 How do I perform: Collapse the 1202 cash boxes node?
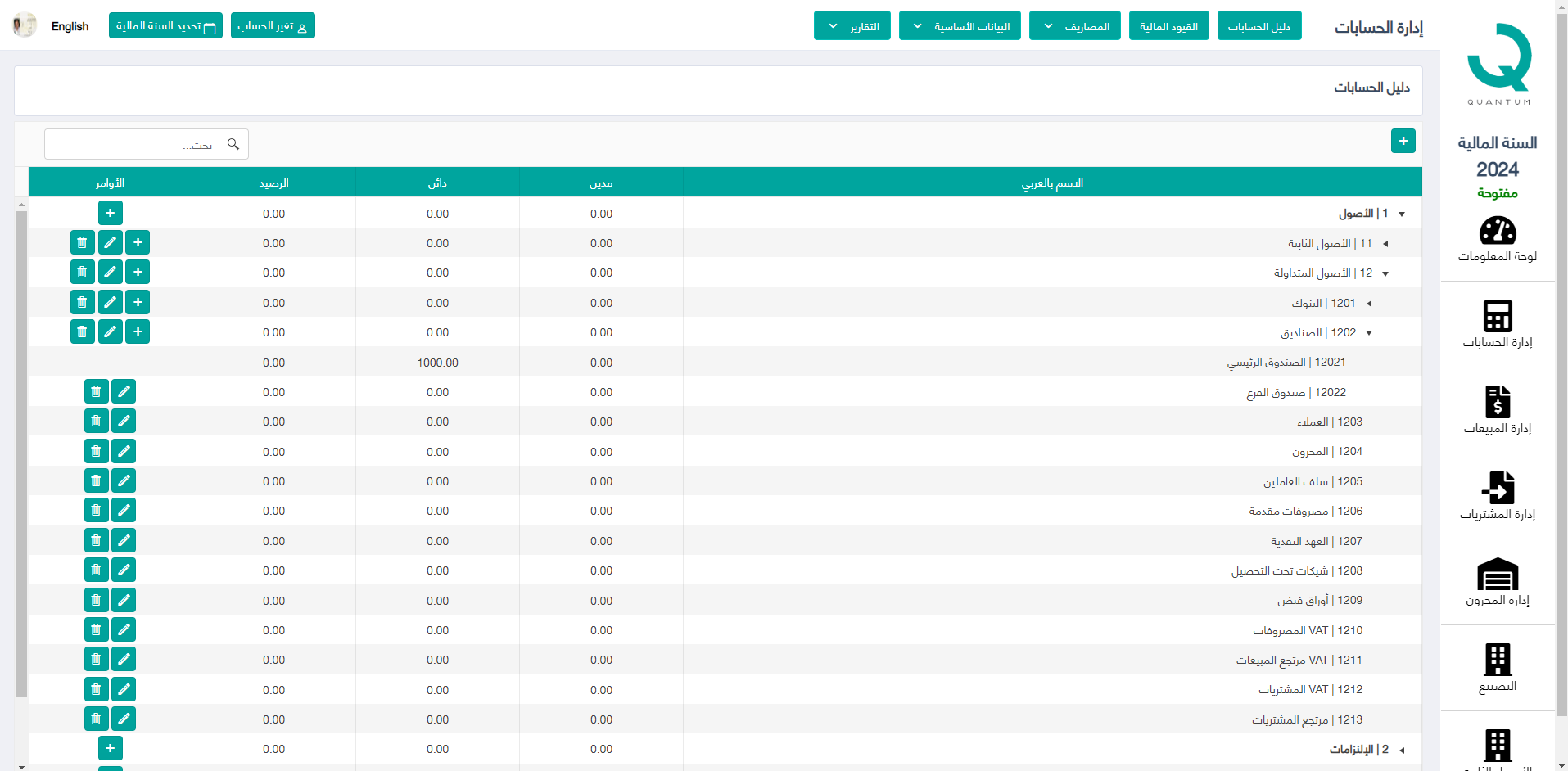(x=1369, y=333)
